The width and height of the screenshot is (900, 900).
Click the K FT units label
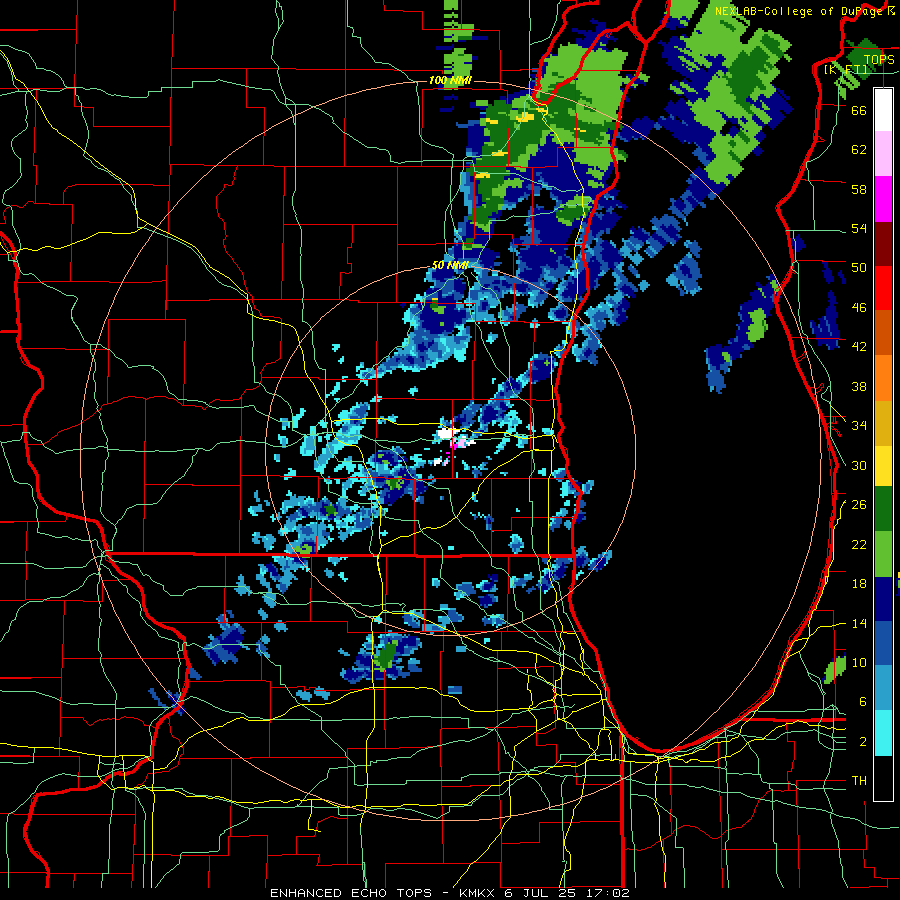coord(846,69)
